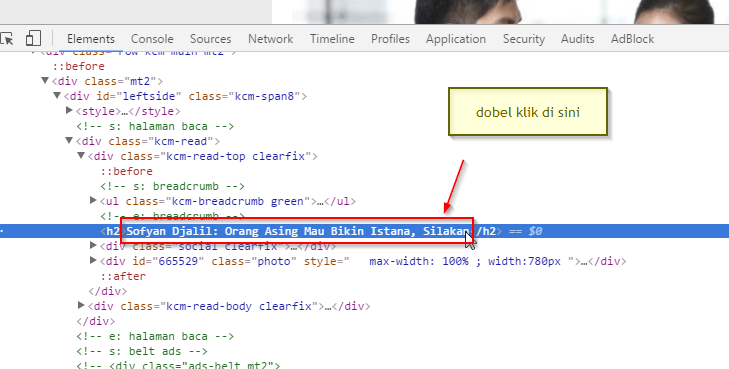Open the Timeline tab

click(332, 39)
